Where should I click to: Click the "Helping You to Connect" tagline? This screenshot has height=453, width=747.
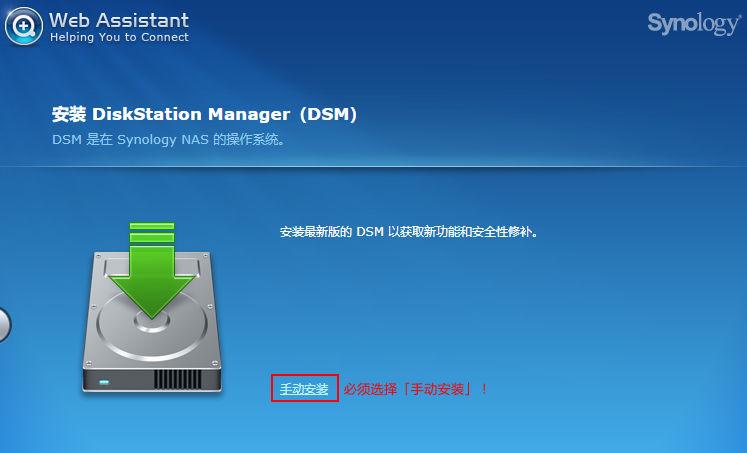click(119, 37)
